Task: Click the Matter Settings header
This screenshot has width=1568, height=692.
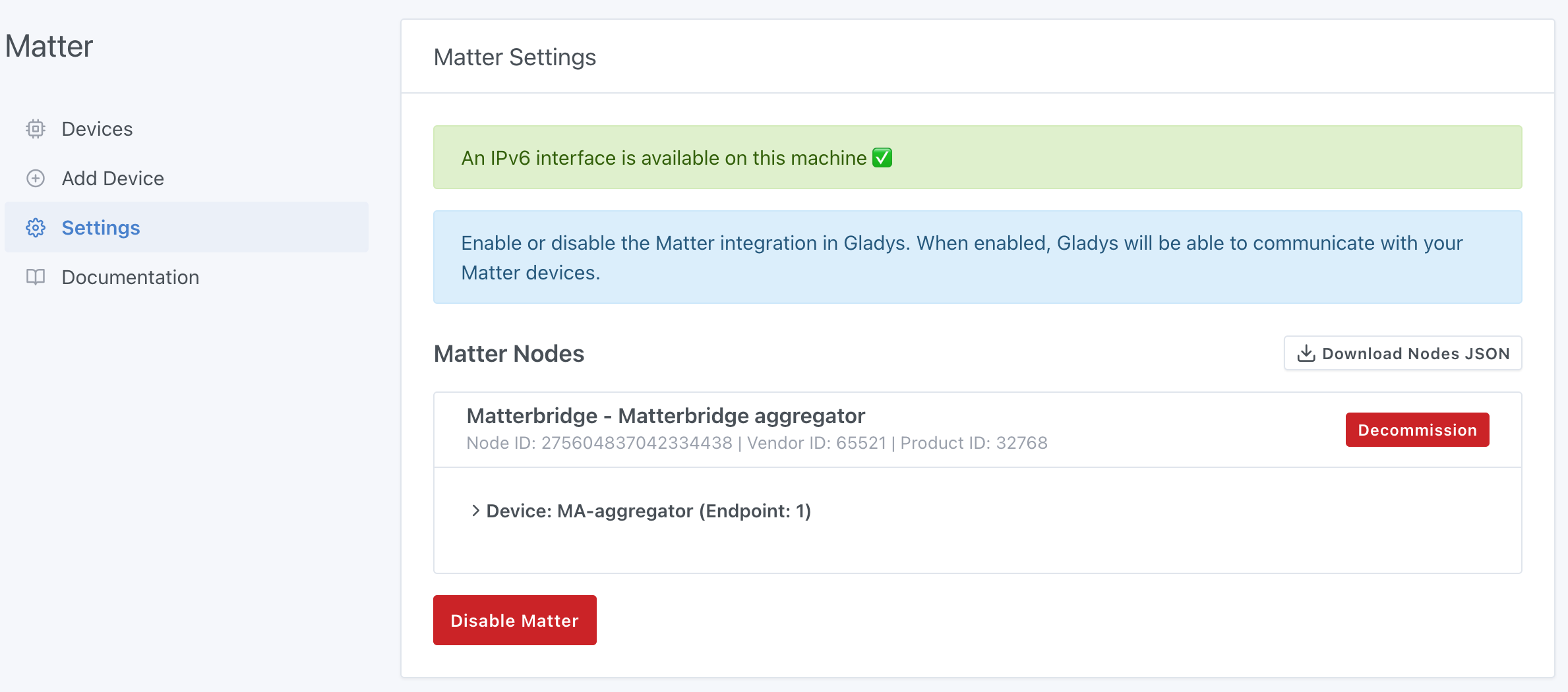Action: coord(514,57)
